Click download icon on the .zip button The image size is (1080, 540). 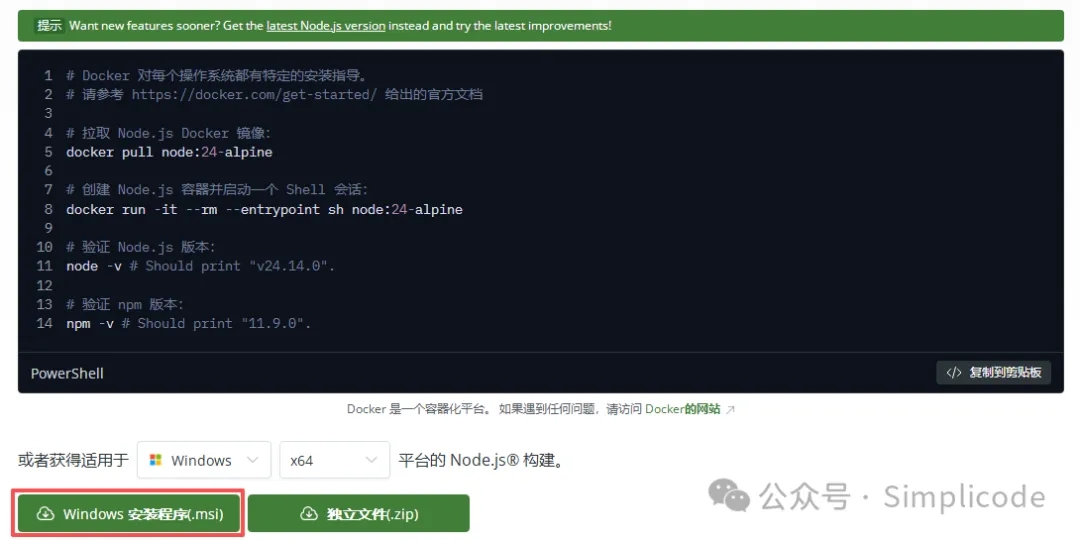click(x=309, y=514)
